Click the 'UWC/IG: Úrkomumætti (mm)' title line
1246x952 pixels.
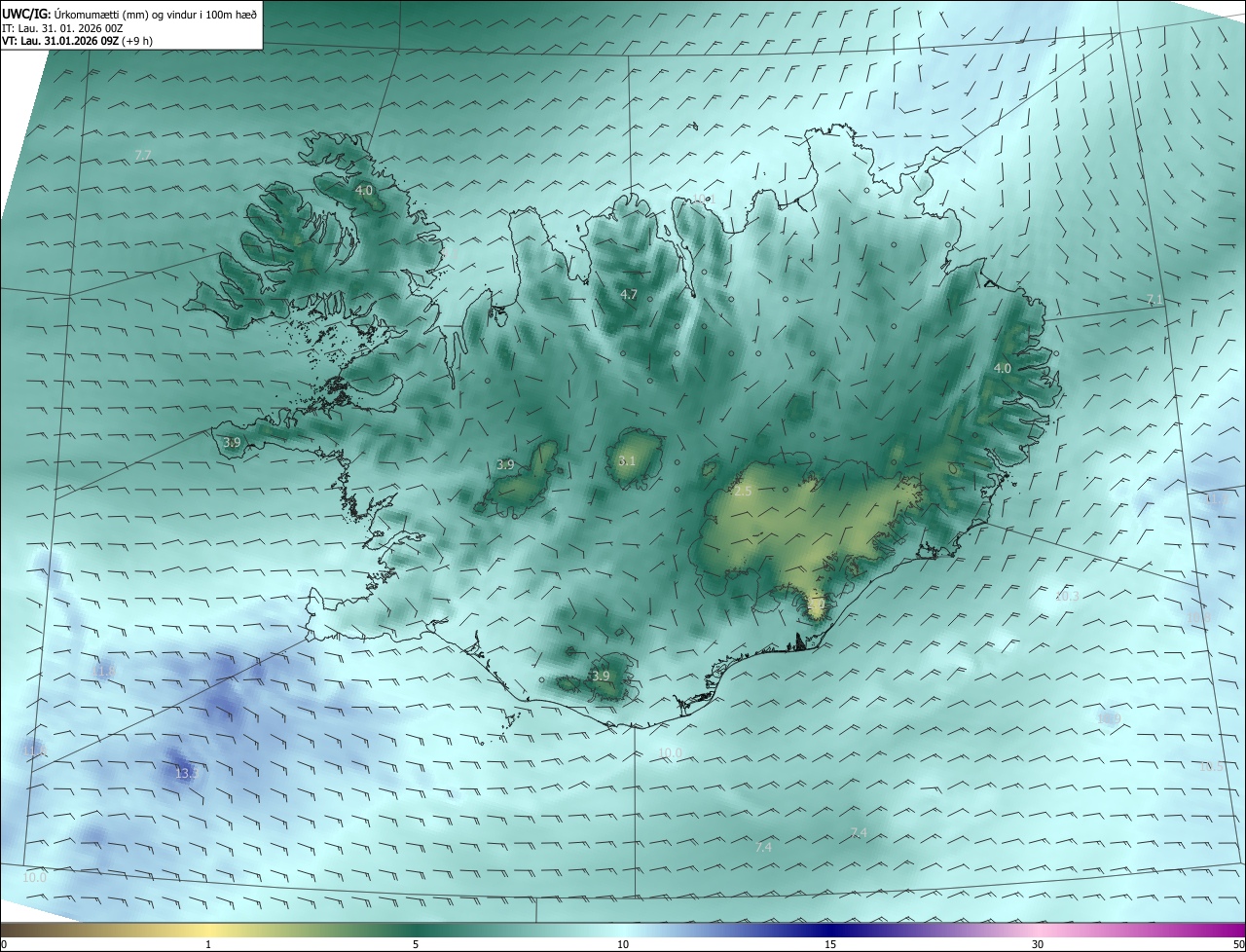[x=128, y=13]
